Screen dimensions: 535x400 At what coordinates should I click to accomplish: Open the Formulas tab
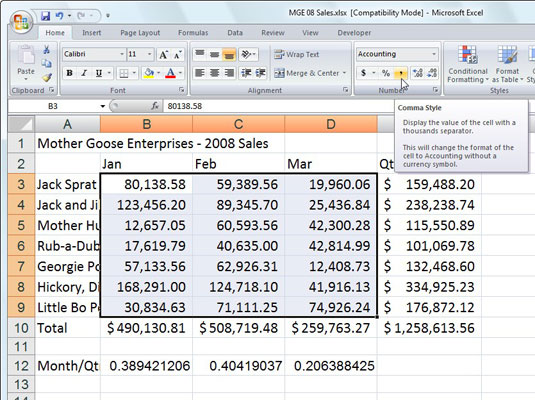coord(193,33)
